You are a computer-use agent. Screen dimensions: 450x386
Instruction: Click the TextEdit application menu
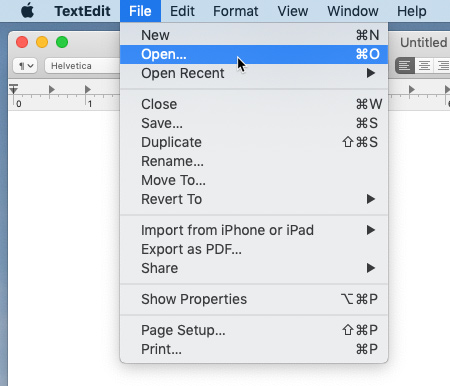pyautogui.click(x=82, y=11)
